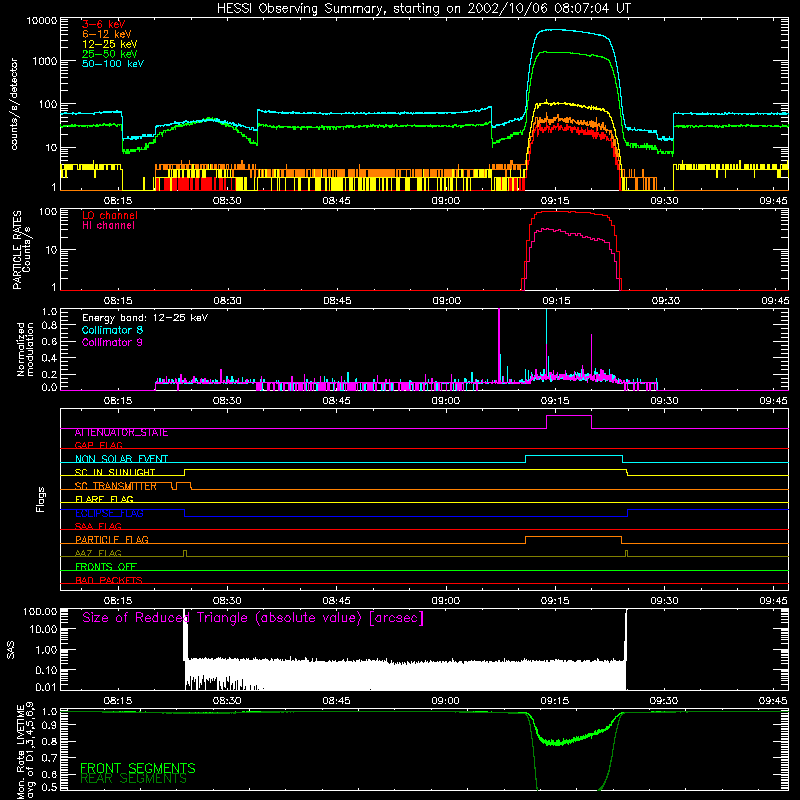The image size is (800, 800).
Task: Select the PARTICLE_FLAG label
Action: pyautogui.click(x=112, y=539)
